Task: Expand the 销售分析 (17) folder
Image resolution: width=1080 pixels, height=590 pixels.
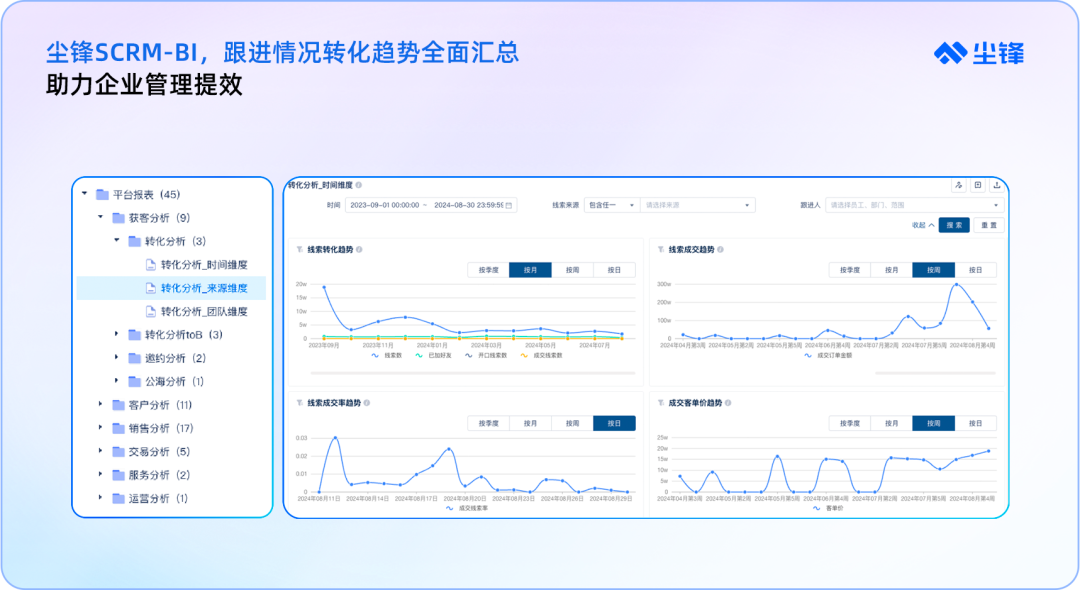Action: pos(101,428)
